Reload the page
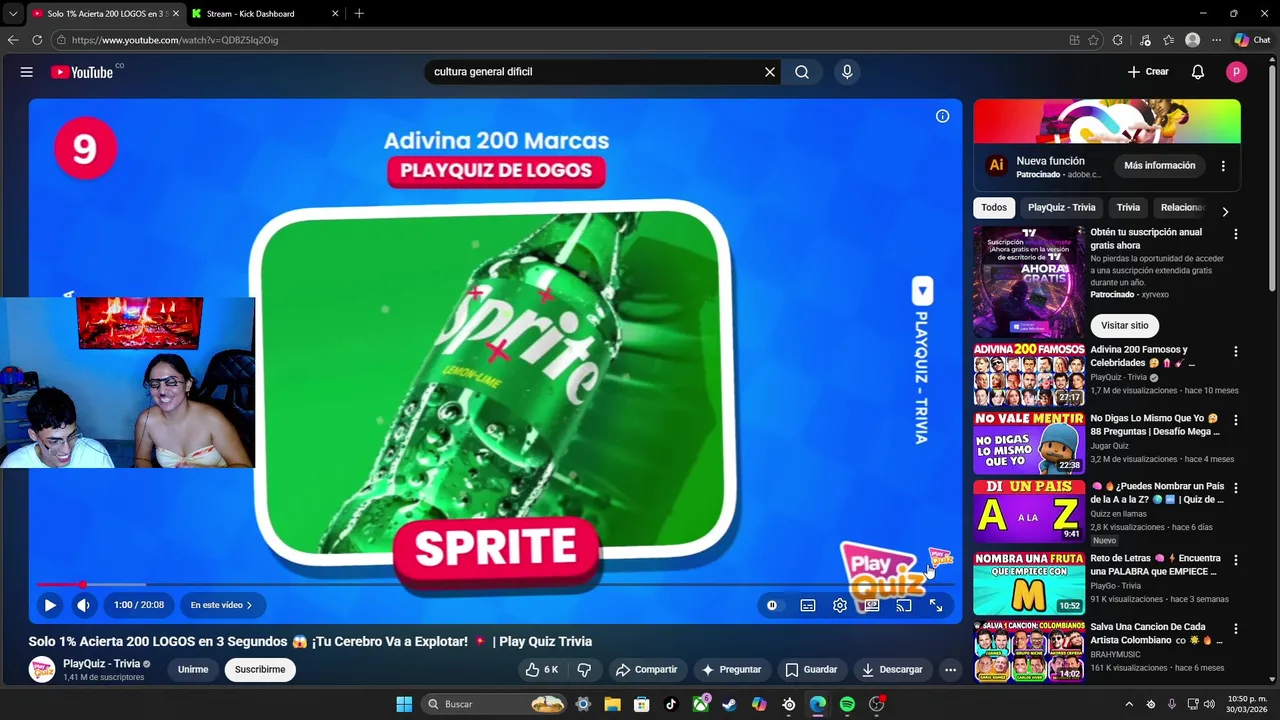The height and width of the screenshot is (720, 1280). point(37,40)
